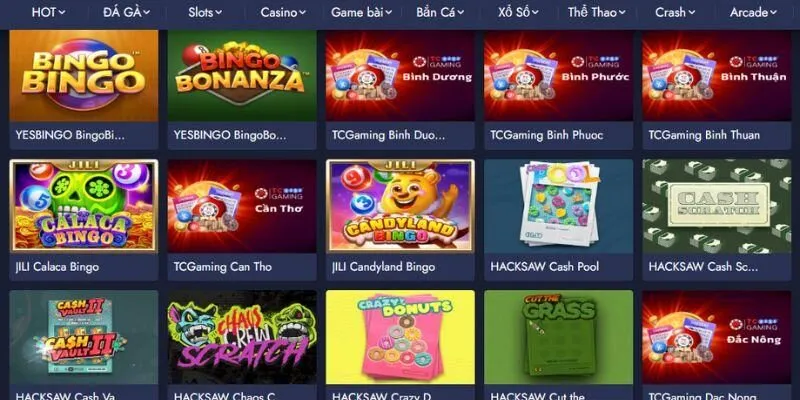The width and height of the screenshot is (800, 400).
Task: Select the Cần Thơ lottery tile
Action: [242, 206]
